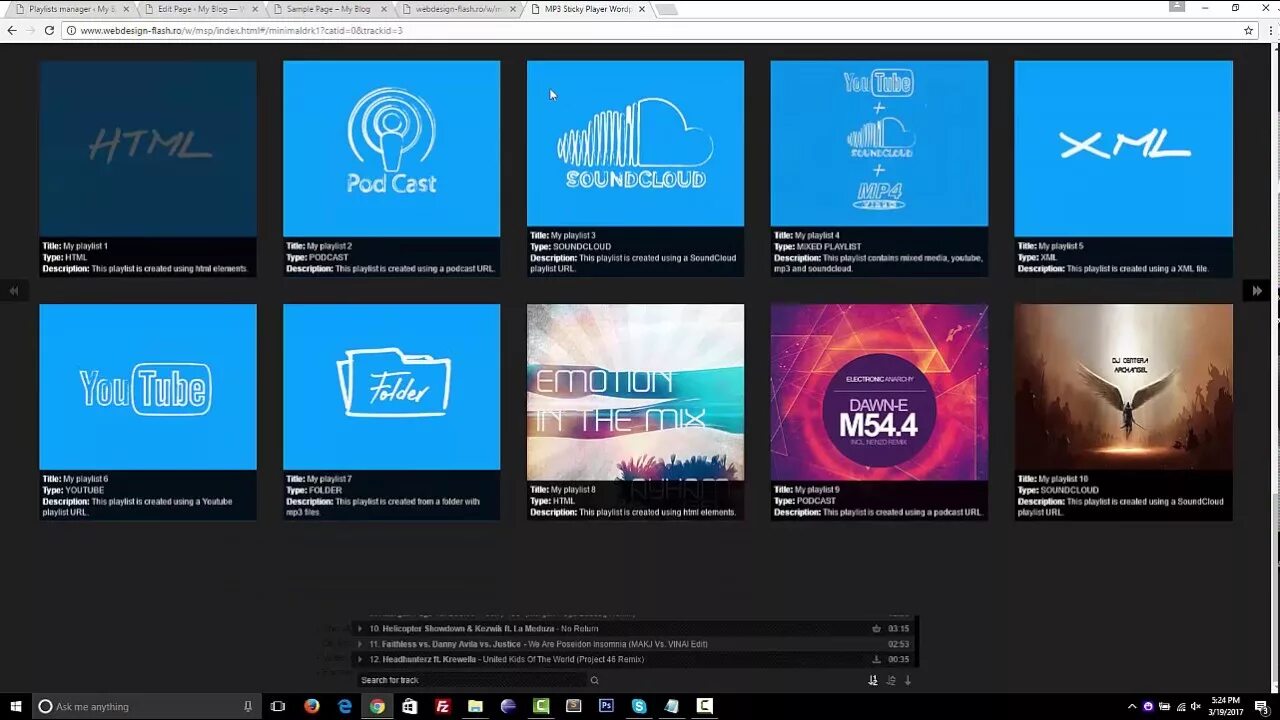Click the site info icon in address bar
Image resolution: width=1280 pixels, height=720 pixels.
coord(71,31)
